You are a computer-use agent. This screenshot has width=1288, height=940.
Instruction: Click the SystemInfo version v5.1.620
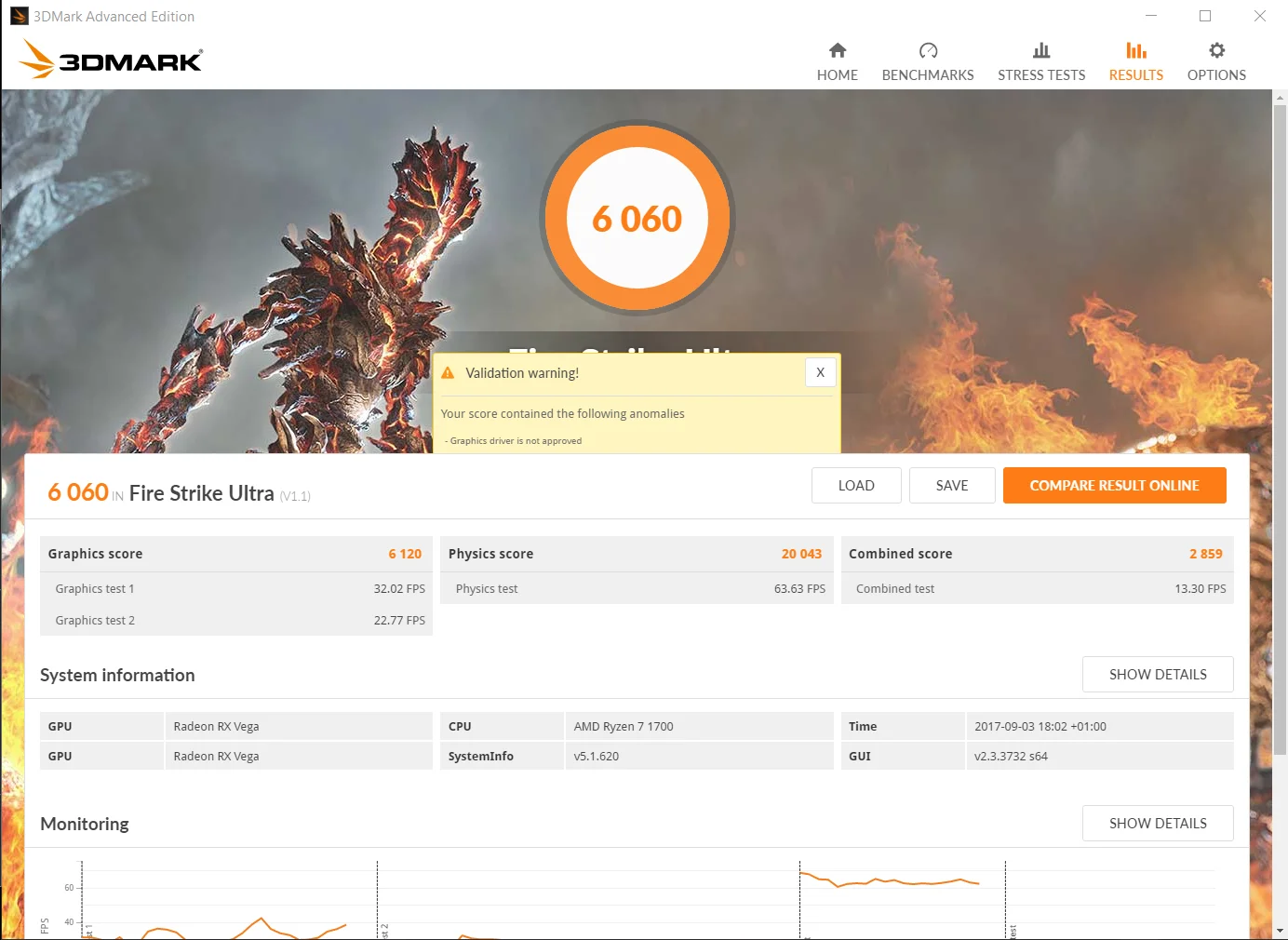[597, 756]
